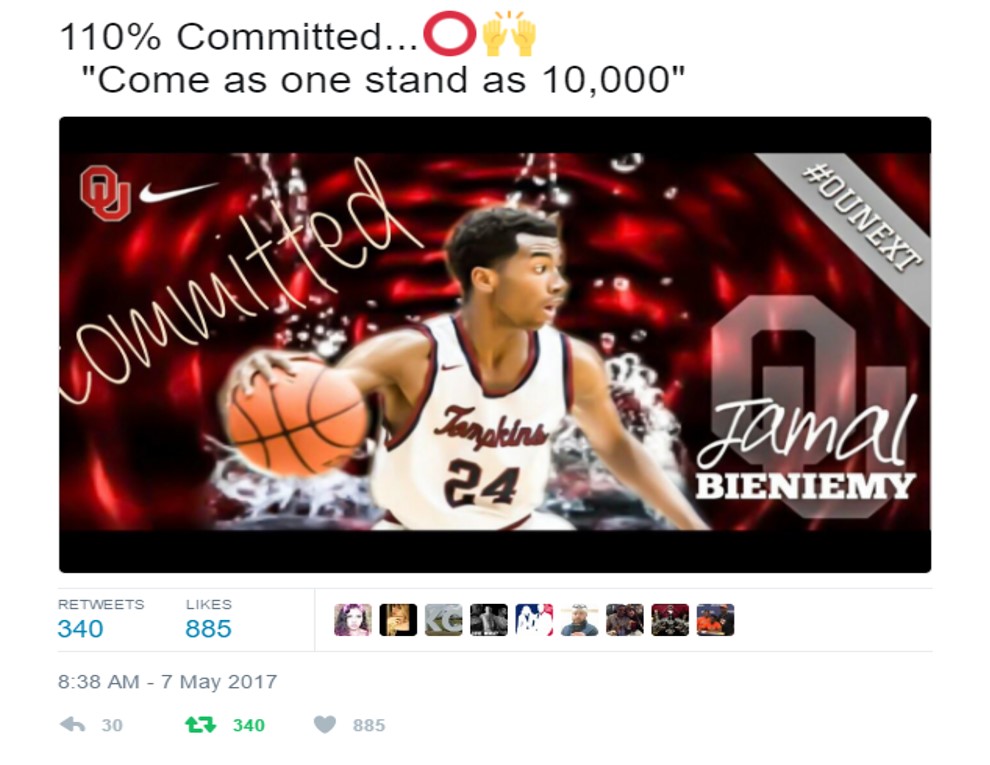This screenshot has height=765, width=990.
Task: Open the last orange jersey avatar
Action: coord(715,619)
